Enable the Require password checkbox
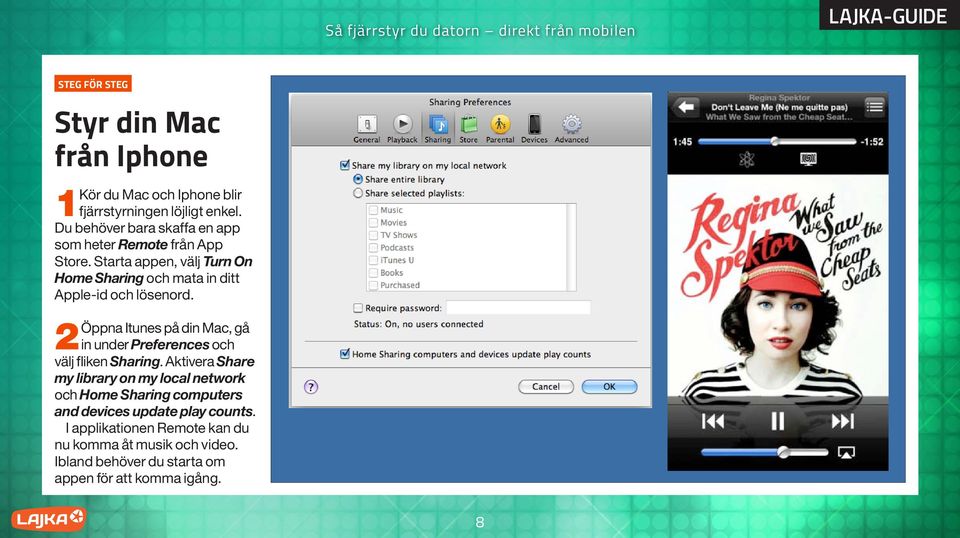Screen dimensions: 960x538 point(358,308)
